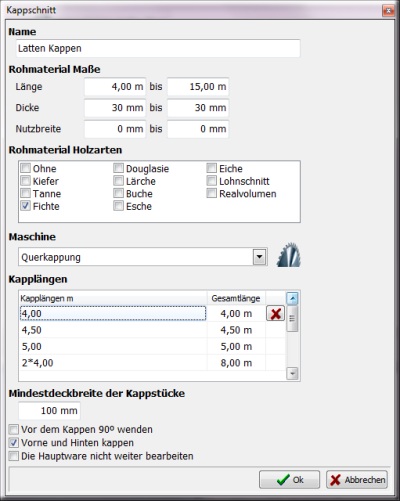Image resolution: width=400 pixels, height=501 pixels.
Task: Cancel via the Abbrechen button
Action: point(357,480)
